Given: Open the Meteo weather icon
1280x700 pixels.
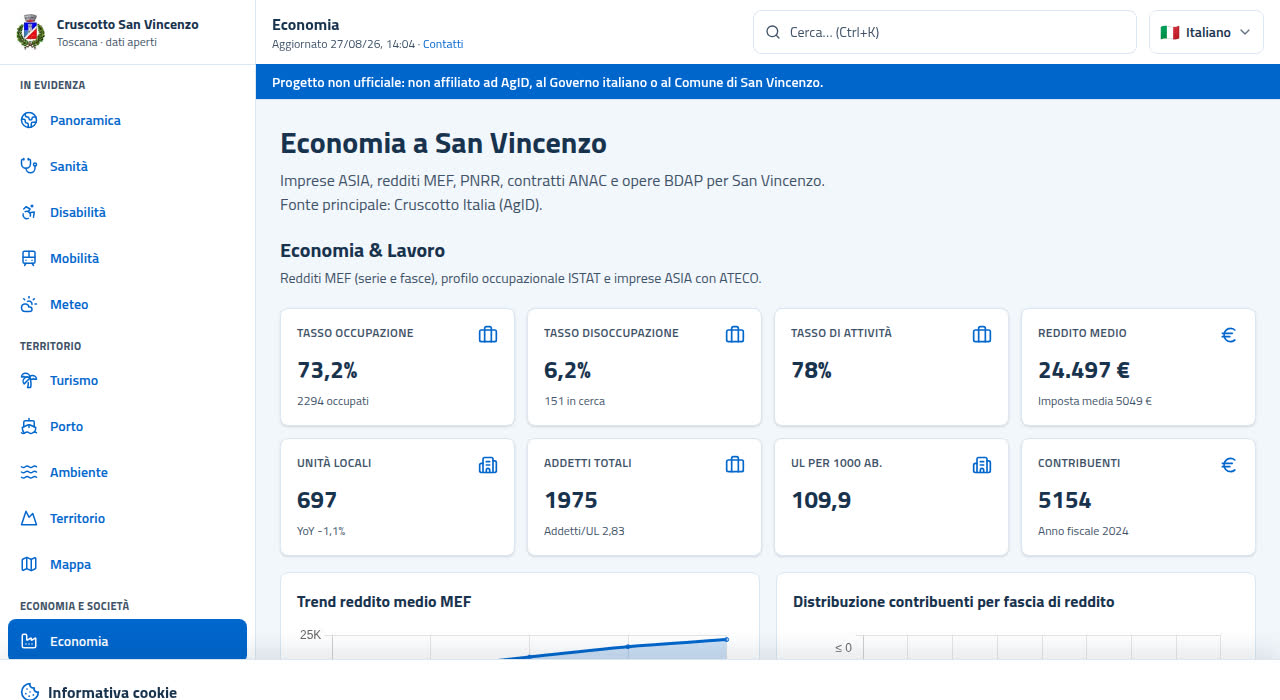Looking at the screenshot, I should point(29,304).
